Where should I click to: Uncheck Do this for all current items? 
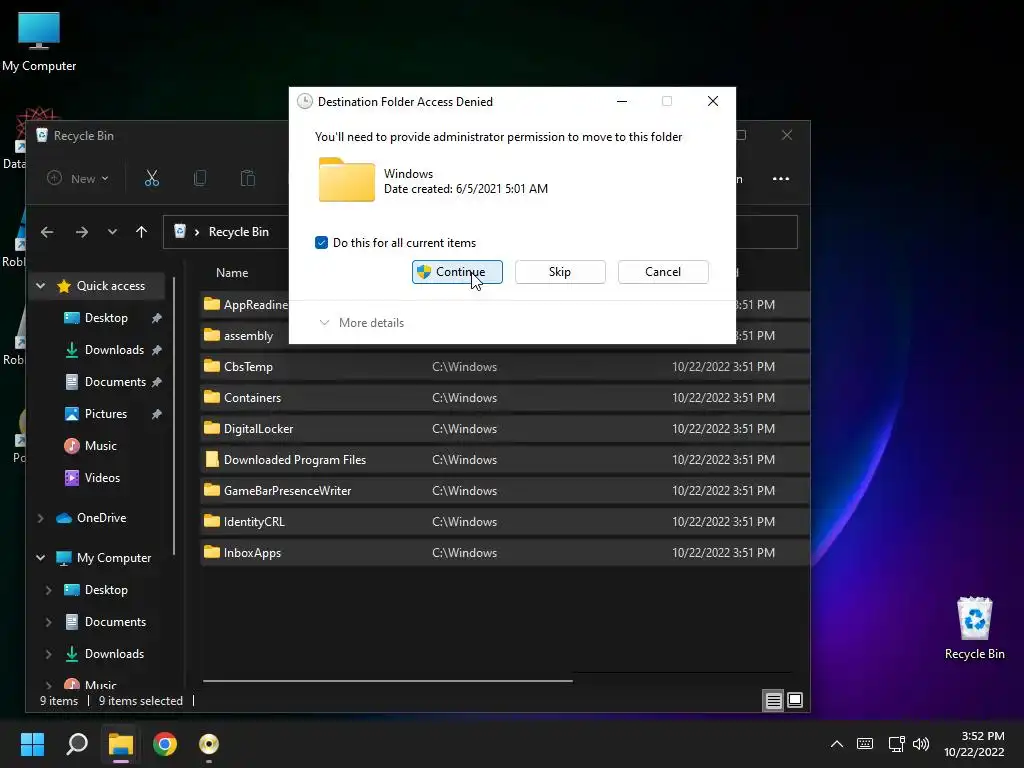pos(321,243)
